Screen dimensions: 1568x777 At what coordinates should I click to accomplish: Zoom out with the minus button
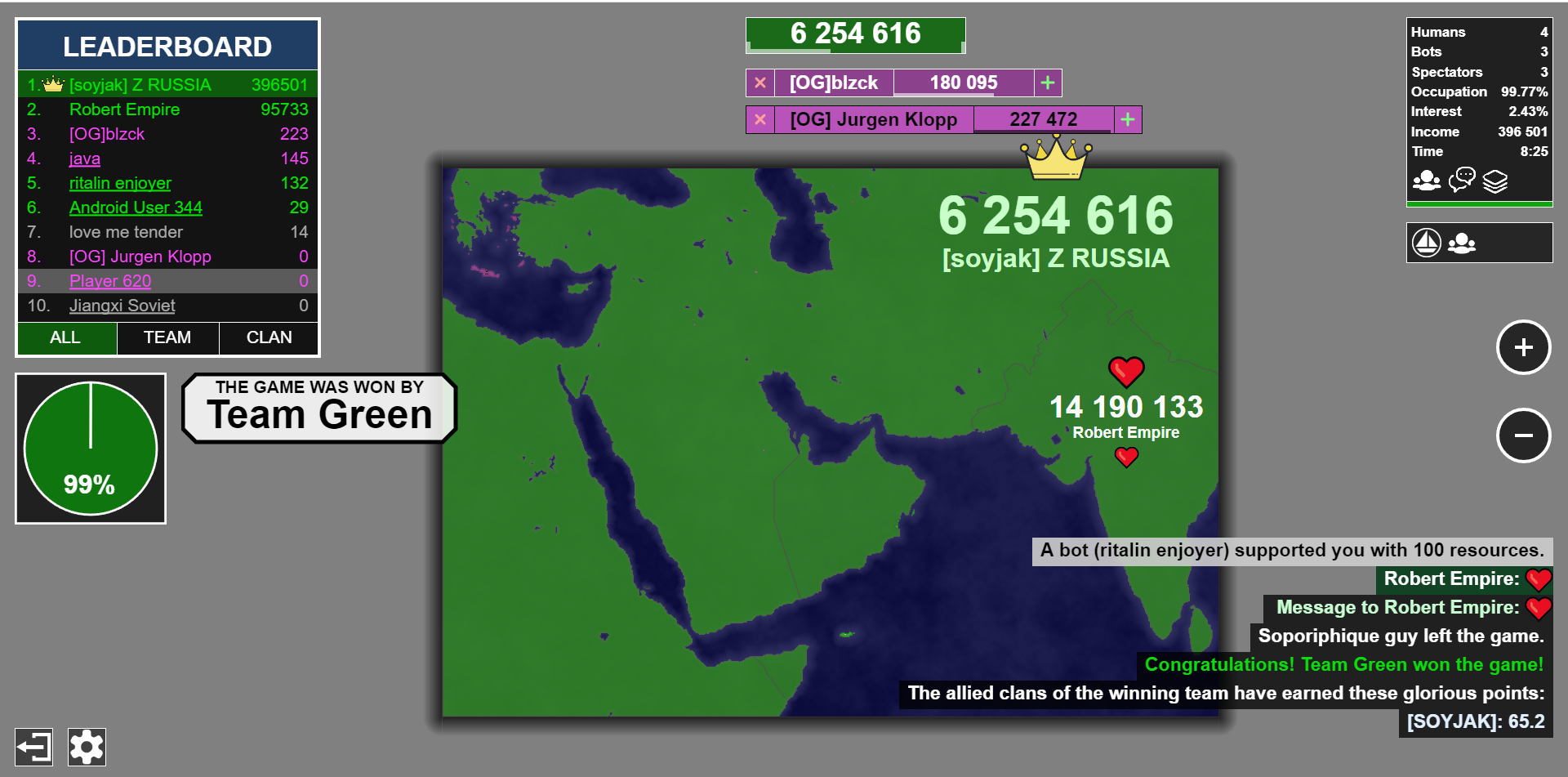pyautogui.click(x=1523, y=435)
